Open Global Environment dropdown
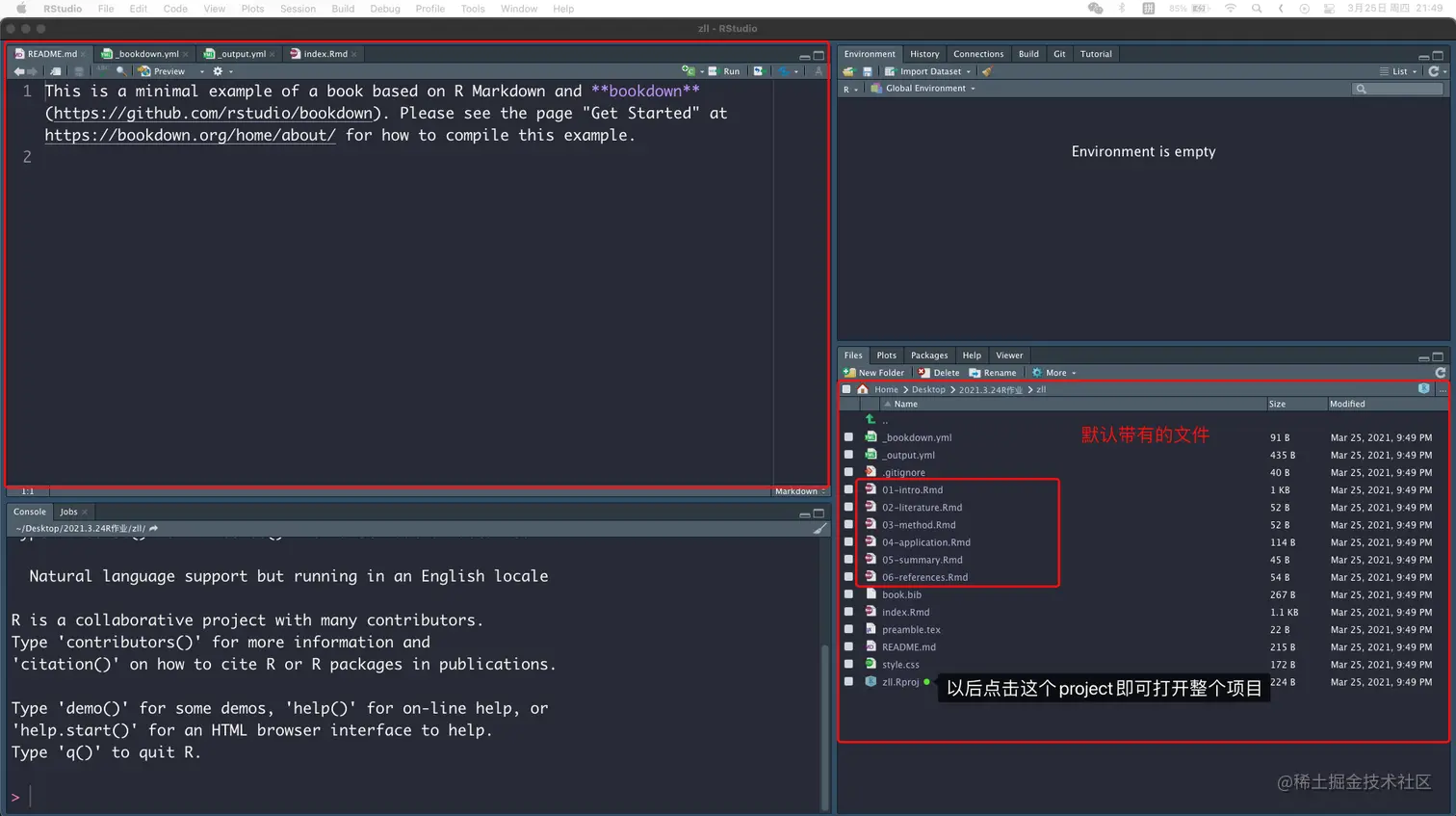Screen dimensions: 1456x816 (924, 89)
